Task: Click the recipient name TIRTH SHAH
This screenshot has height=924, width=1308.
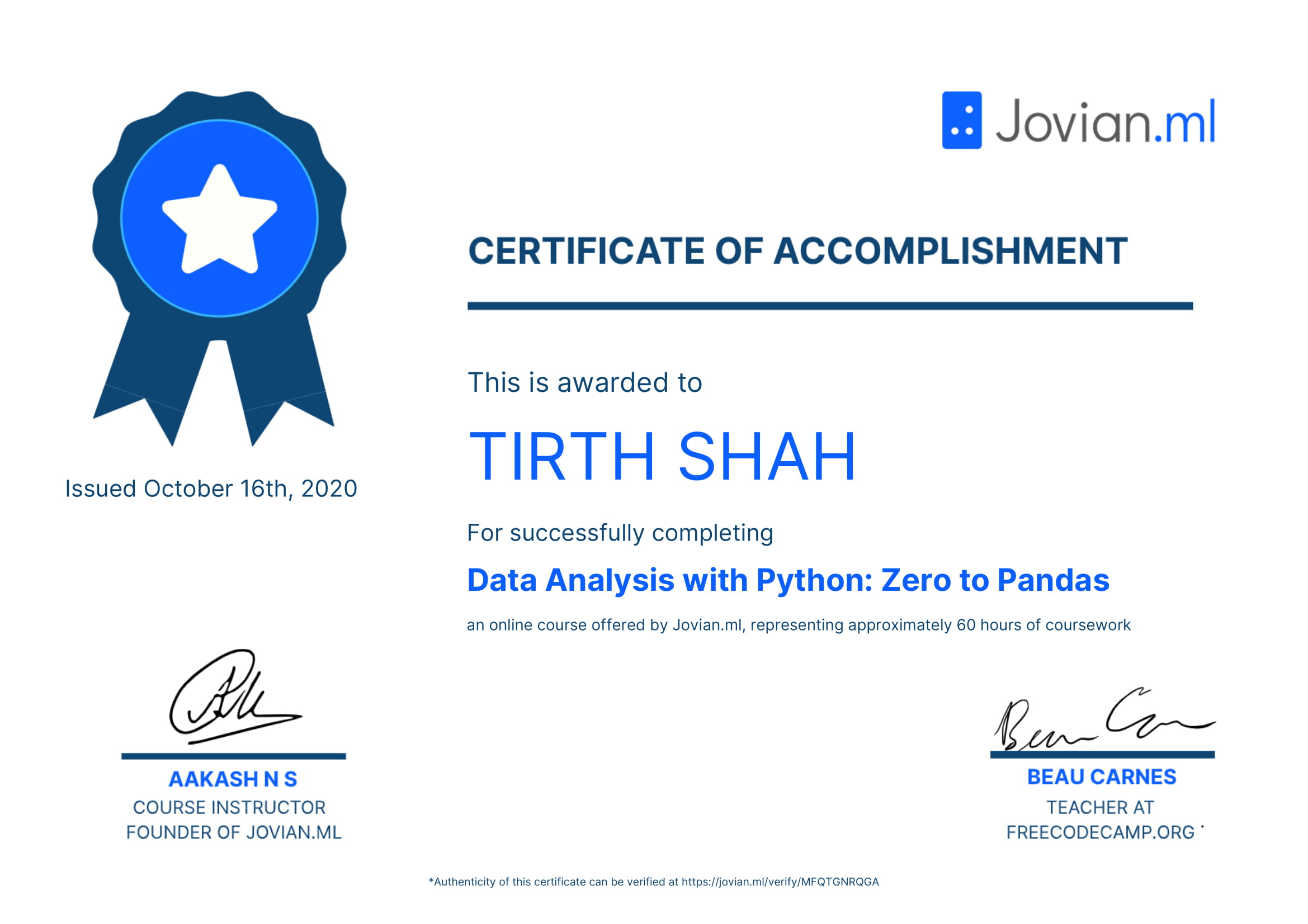Action: tap(662, 457)
